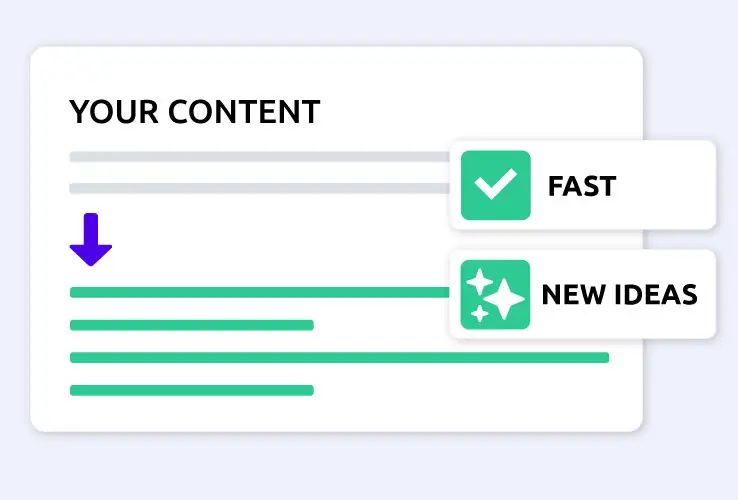Screen dimensions: 738x500
Task: Click the NEW IDEAS label text
Action: [619, 295]
